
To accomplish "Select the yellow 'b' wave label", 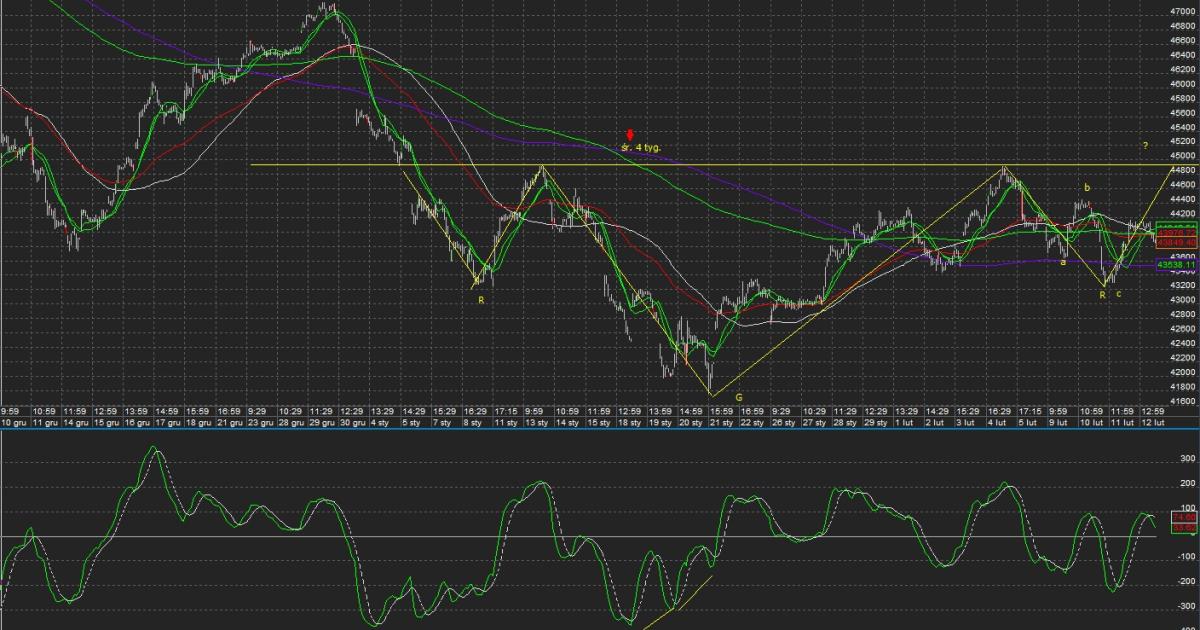I will [x=1087, y=188].
